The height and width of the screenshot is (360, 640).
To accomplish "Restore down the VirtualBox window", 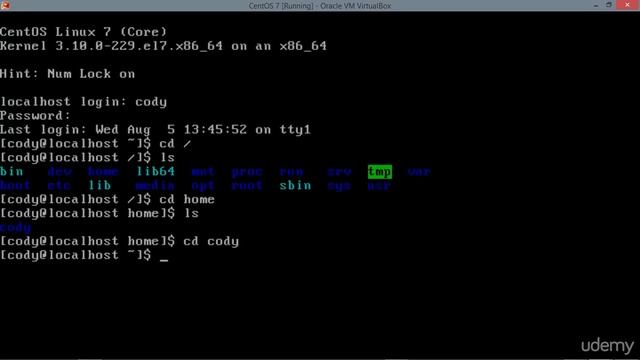I will pos(609,5).
